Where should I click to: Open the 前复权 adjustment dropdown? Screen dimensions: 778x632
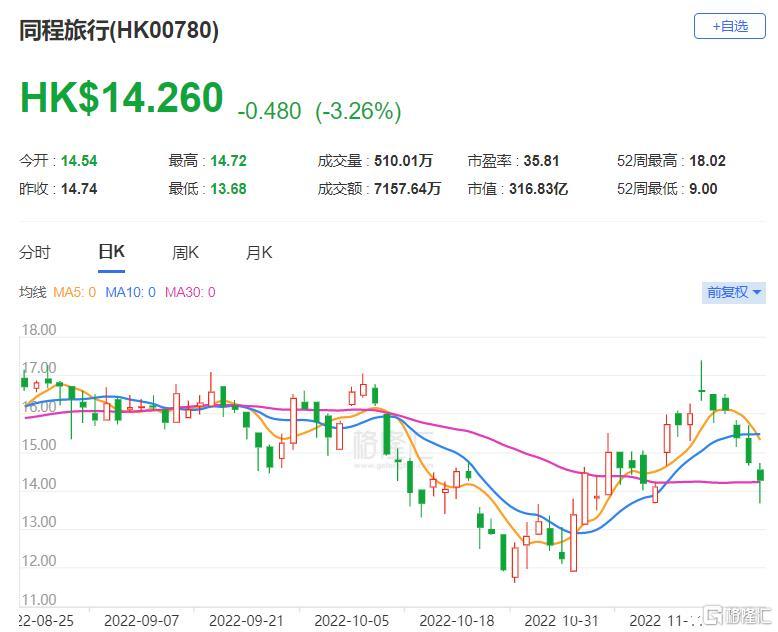point(733,292)
